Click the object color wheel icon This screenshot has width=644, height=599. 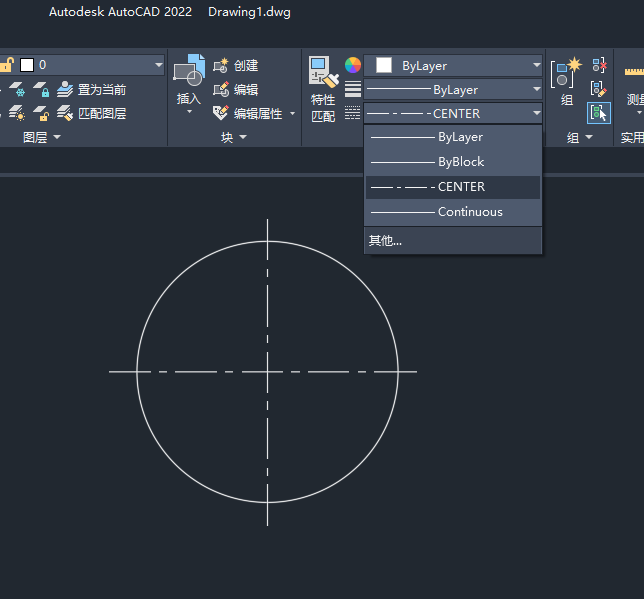point(353,65)
